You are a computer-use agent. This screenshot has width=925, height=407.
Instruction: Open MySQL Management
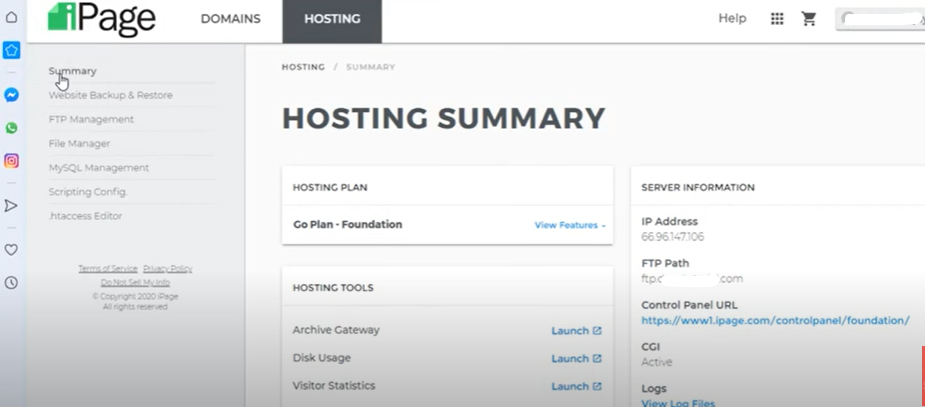[99, 168]
